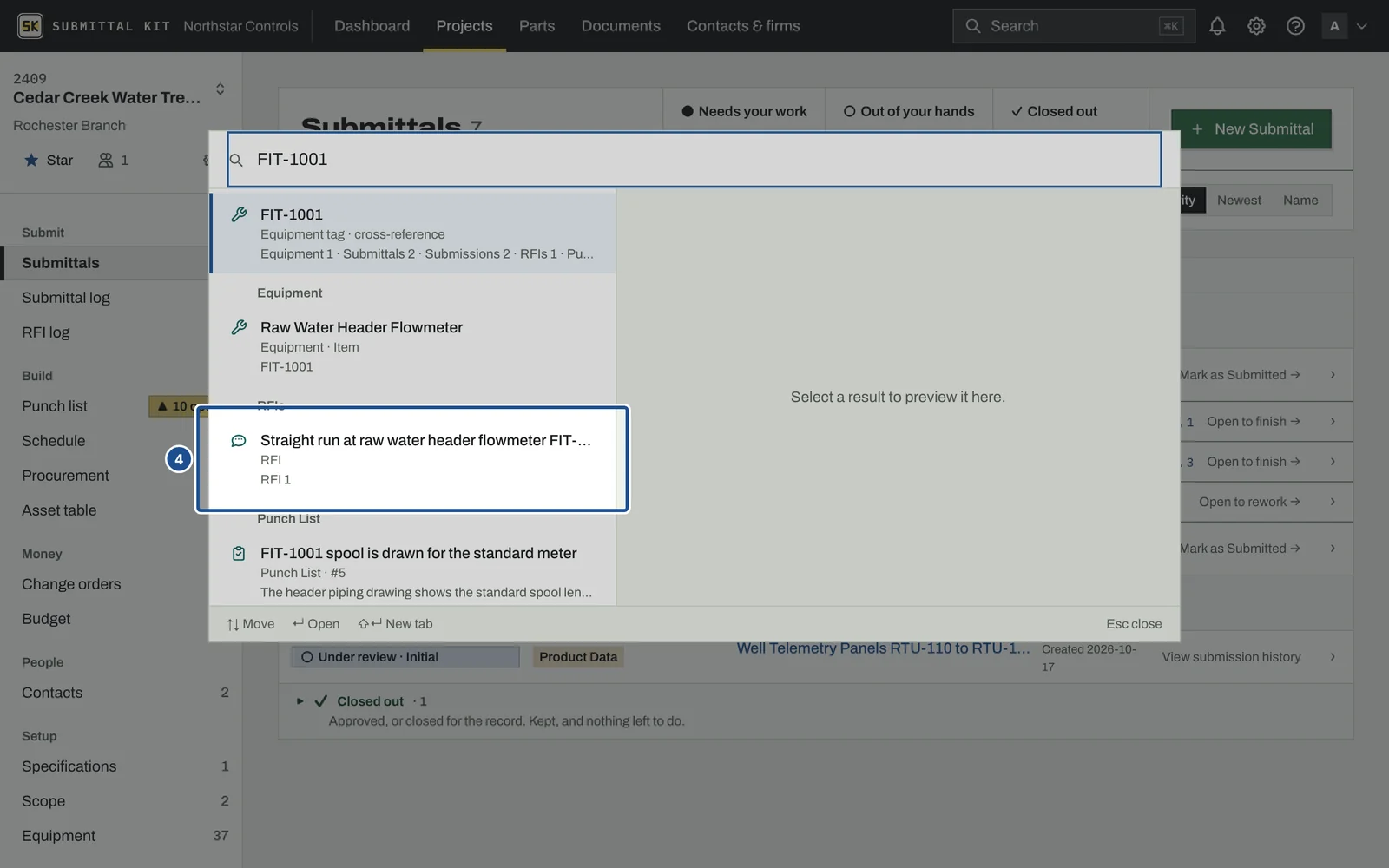Open the Dashboard tab

[x=372, y=26]
